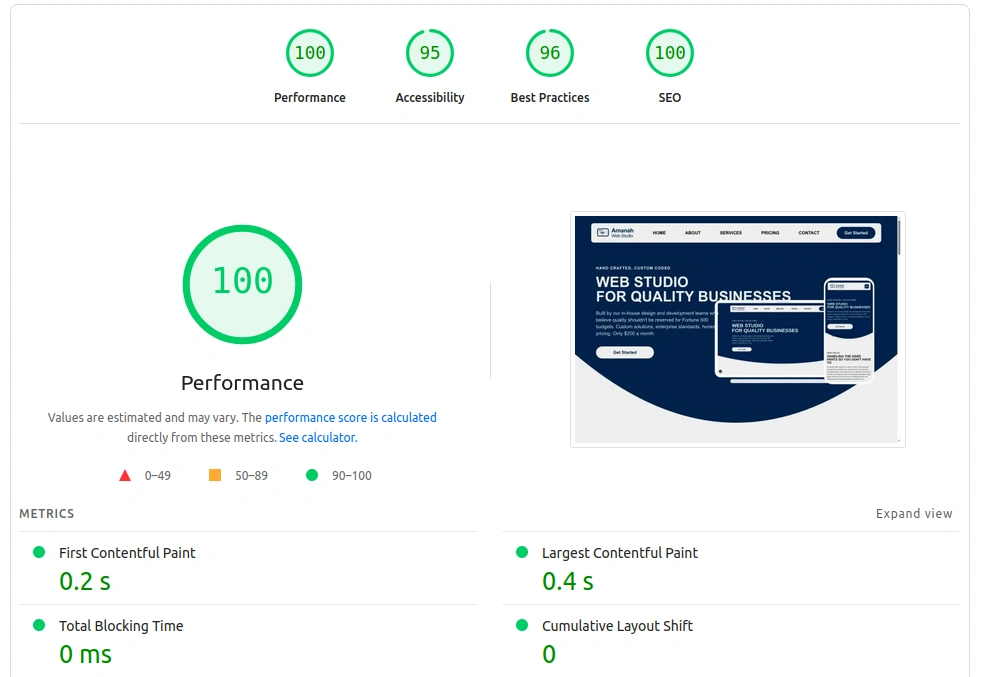Click the Largest Contentful Paint metric label
Image resolution: width=982 pixels, height=677 pixels.
(619, 553)
